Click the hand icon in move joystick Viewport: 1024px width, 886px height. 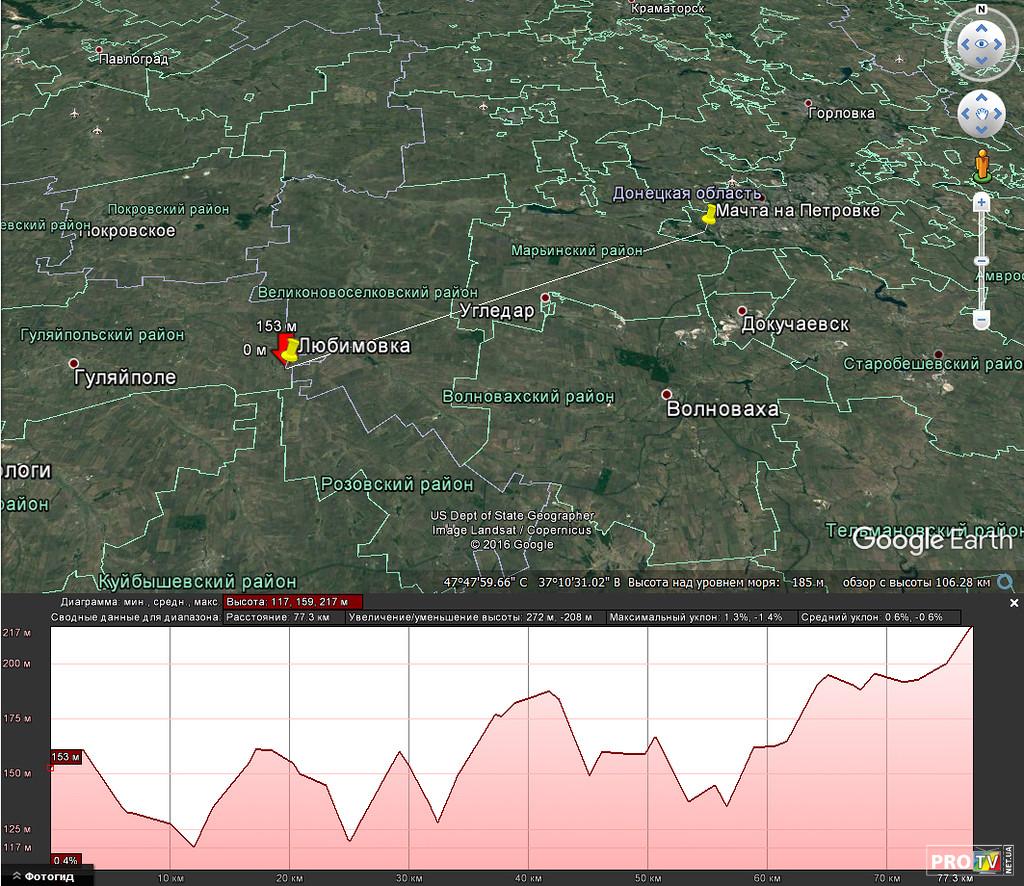point(982,115)
